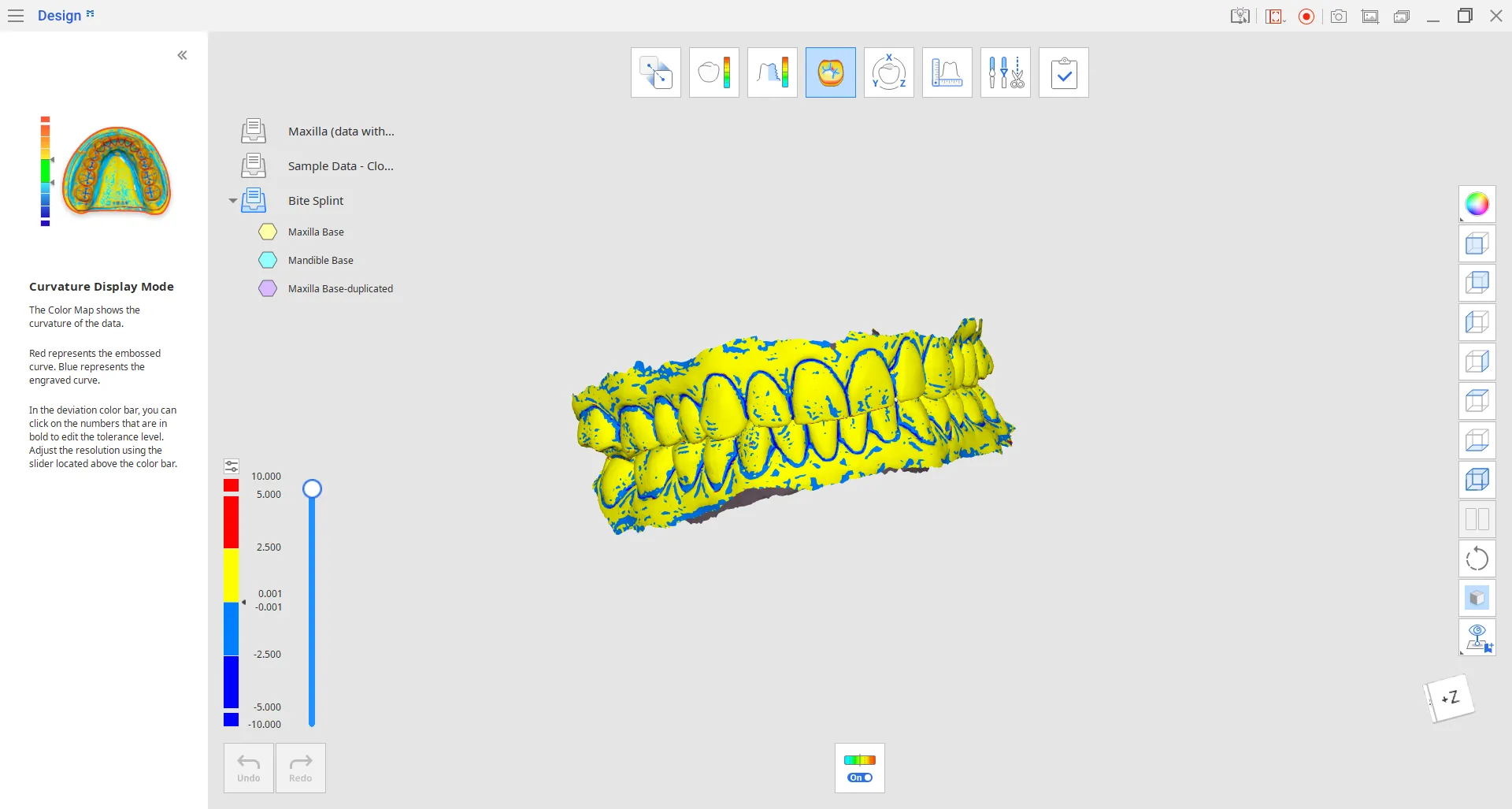Click the rotate view icon
The image size is (1512, 809).
click(x=1477, y=559)
